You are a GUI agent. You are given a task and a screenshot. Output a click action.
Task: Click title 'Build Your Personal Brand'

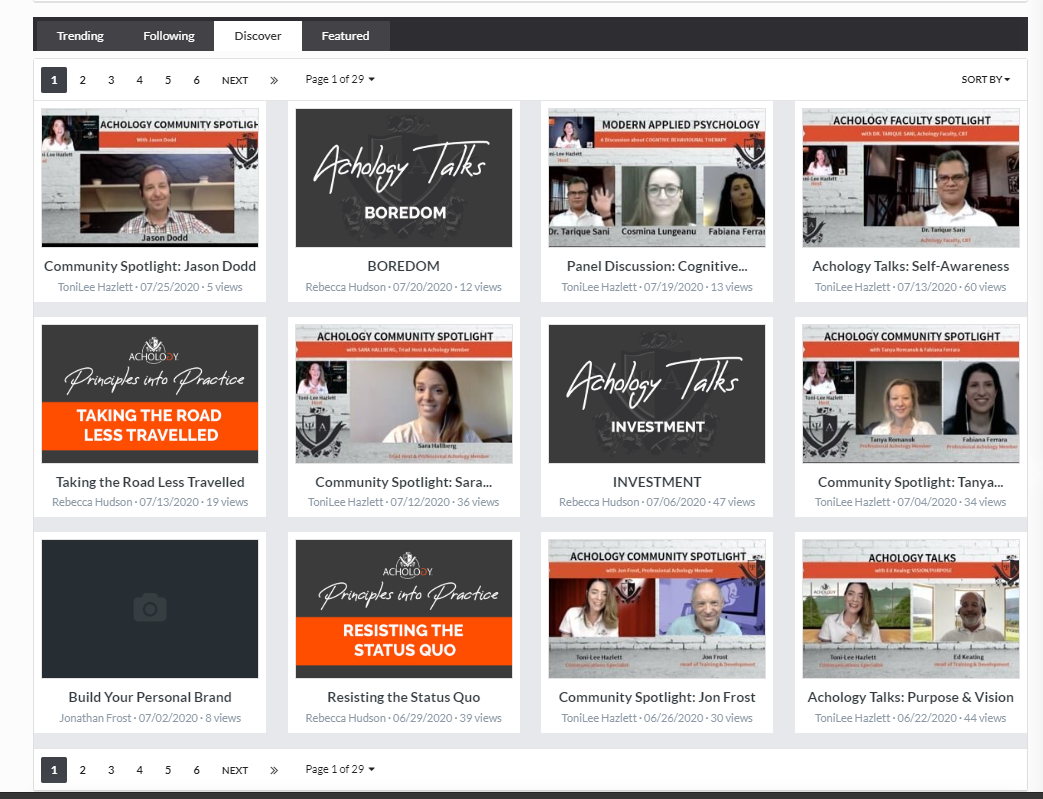150,697
